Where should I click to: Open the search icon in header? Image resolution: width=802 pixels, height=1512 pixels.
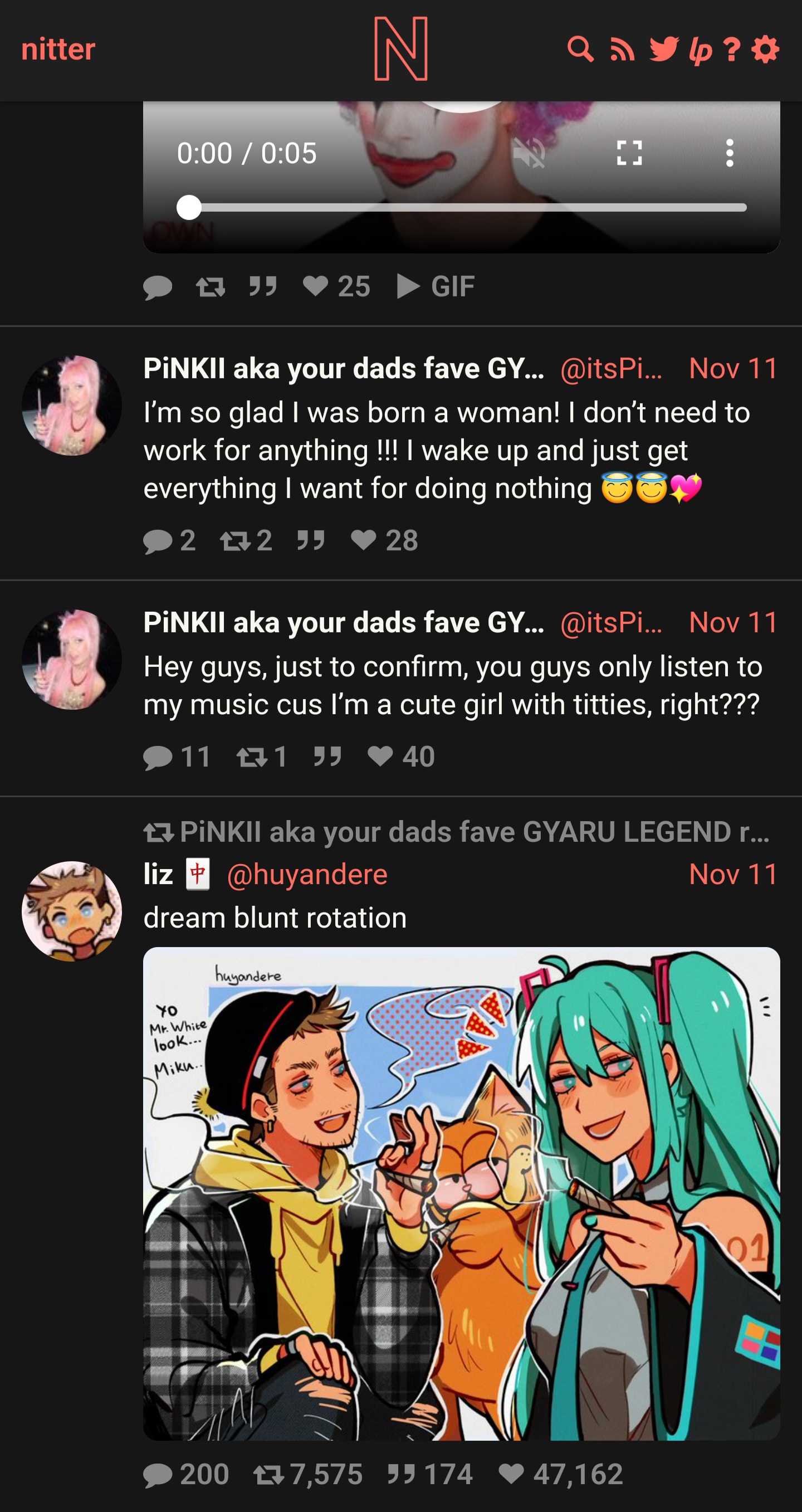(580, 49)
